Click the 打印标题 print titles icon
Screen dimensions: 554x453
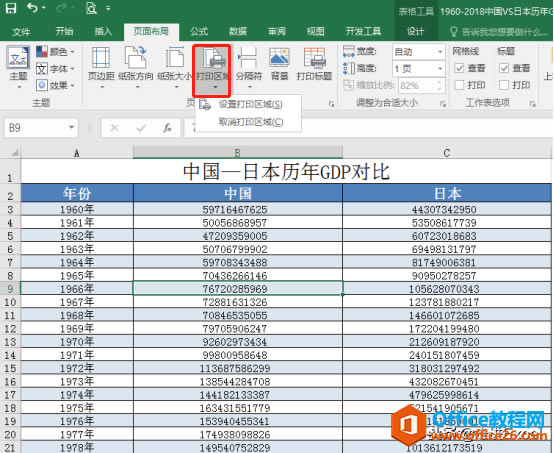point(314,58)
